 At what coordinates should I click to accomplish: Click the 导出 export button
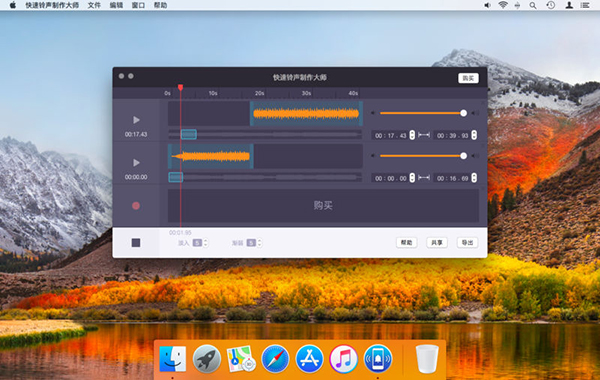468,243
